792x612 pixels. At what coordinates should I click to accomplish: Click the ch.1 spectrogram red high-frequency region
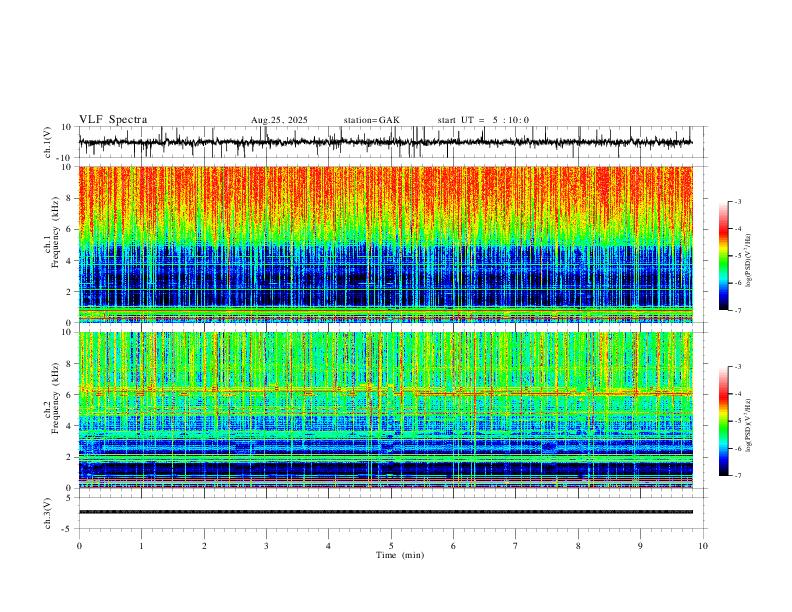coord(385,192)
